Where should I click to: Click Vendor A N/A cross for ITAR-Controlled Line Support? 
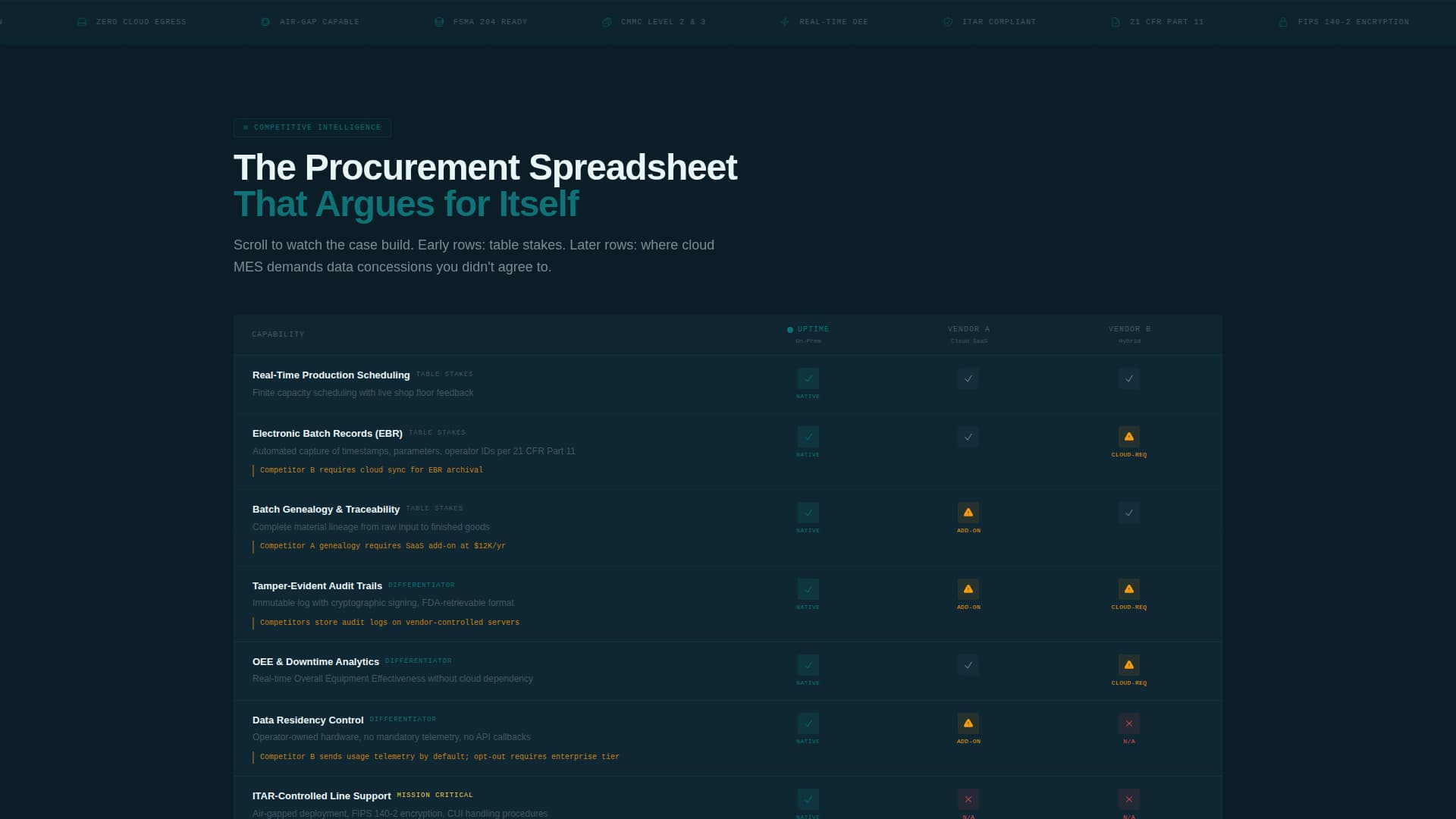pyautogui.click(x=968, y=799)
